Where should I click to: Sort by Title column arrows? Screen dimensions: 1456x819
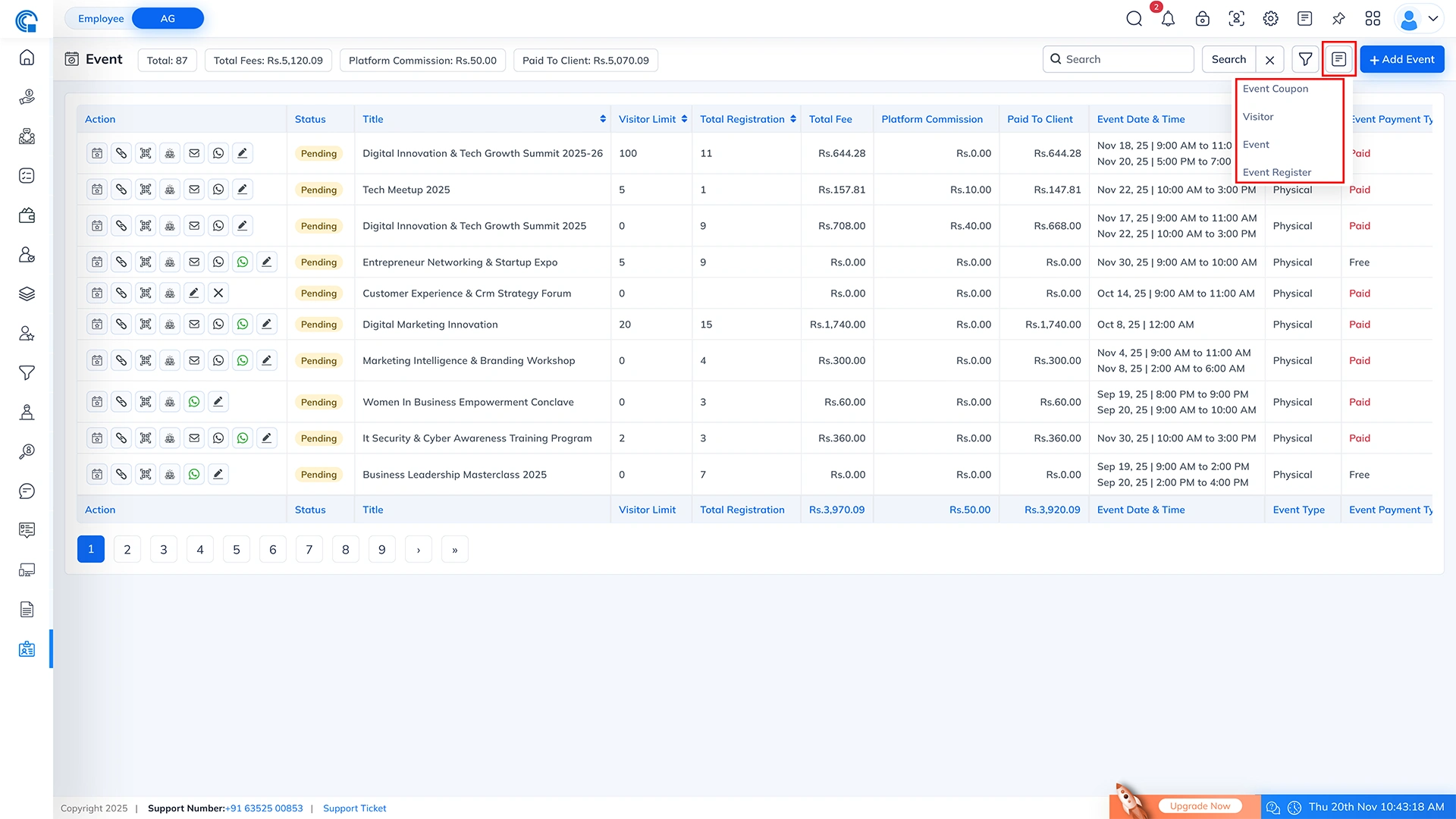(603, 119)
